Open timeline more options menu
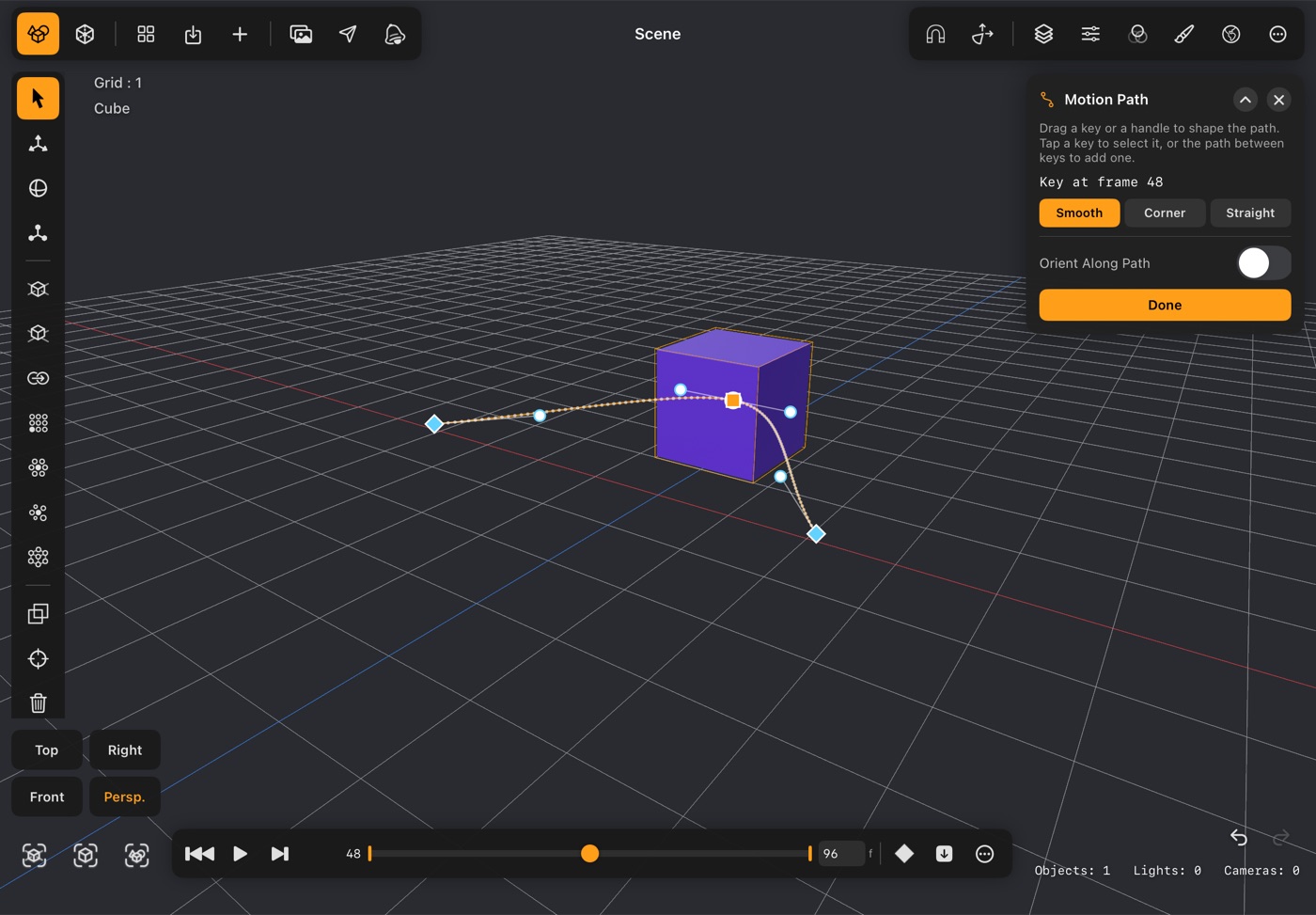The height and width of the screenshot is (915, 1316). pyautogui.click(x=984, y=854)
